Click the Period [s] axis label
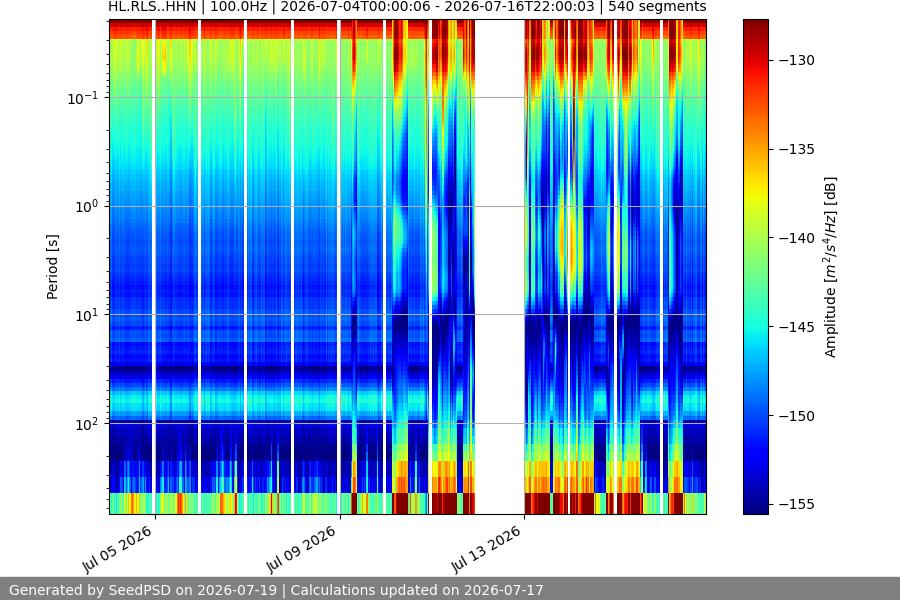 tap(52, 267)
